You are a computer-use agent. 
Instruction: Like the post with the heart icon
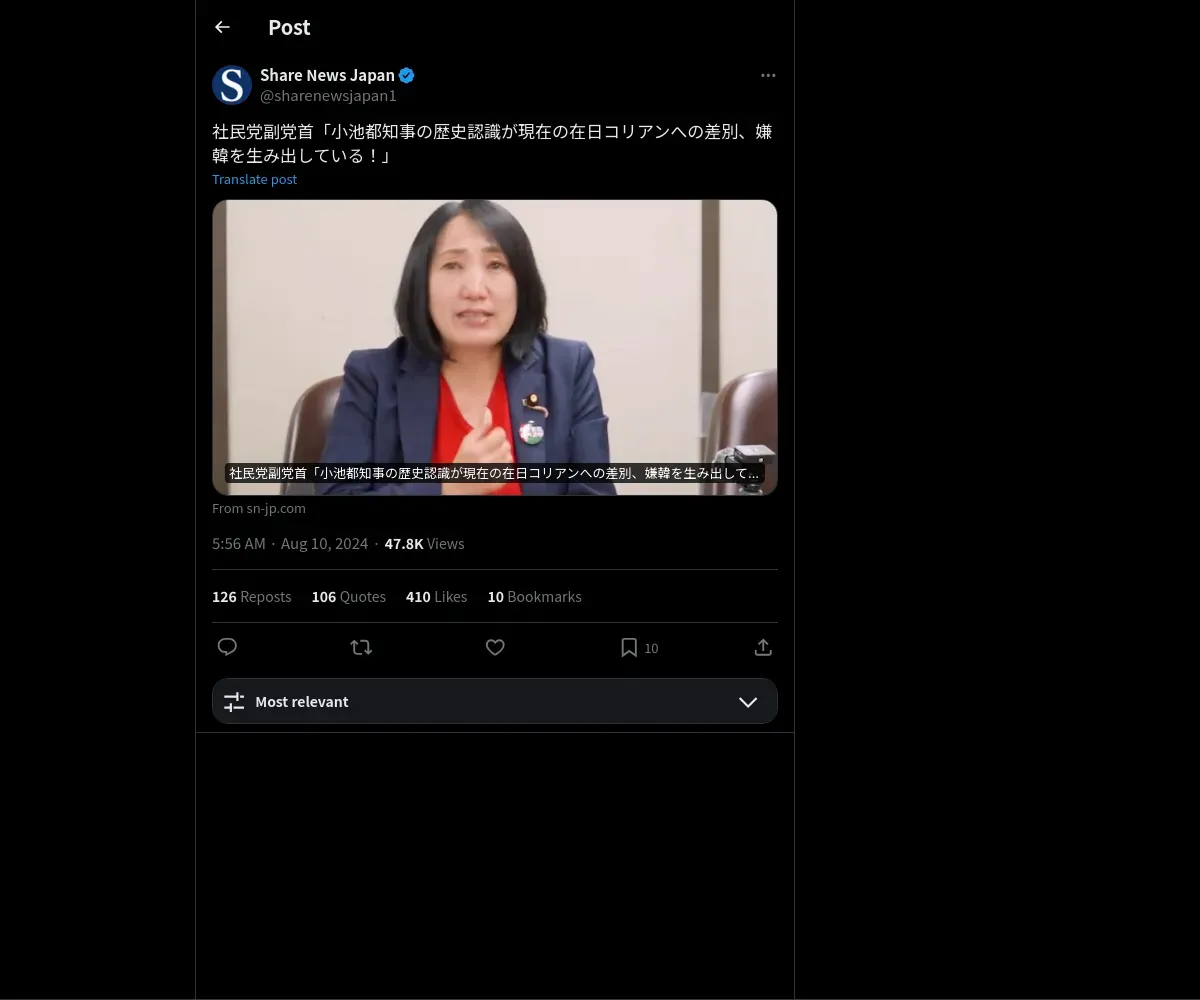tap(495, 647)
